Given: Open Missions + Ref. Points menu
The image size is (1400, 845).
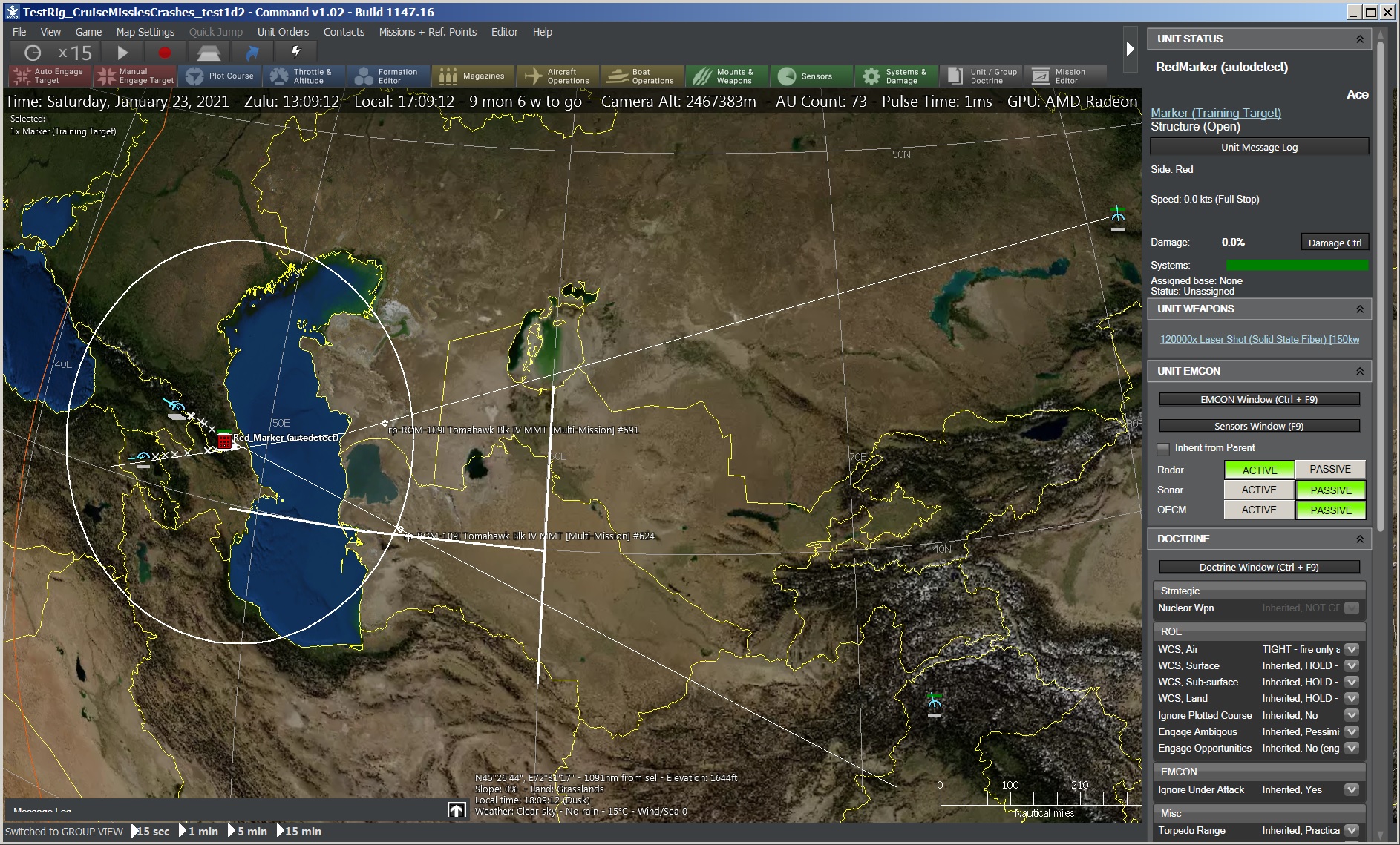Looking at the screenshot, I should click(x=428, y=32).
